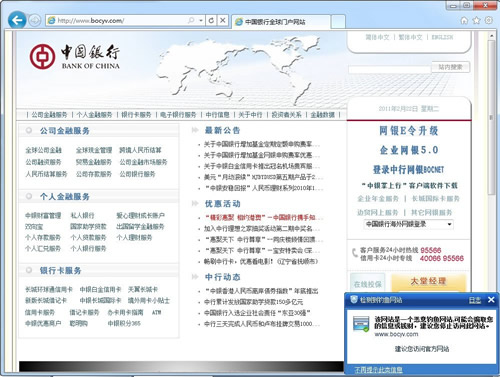
Task: Open the browser home icon
Action: click(464, 21)
